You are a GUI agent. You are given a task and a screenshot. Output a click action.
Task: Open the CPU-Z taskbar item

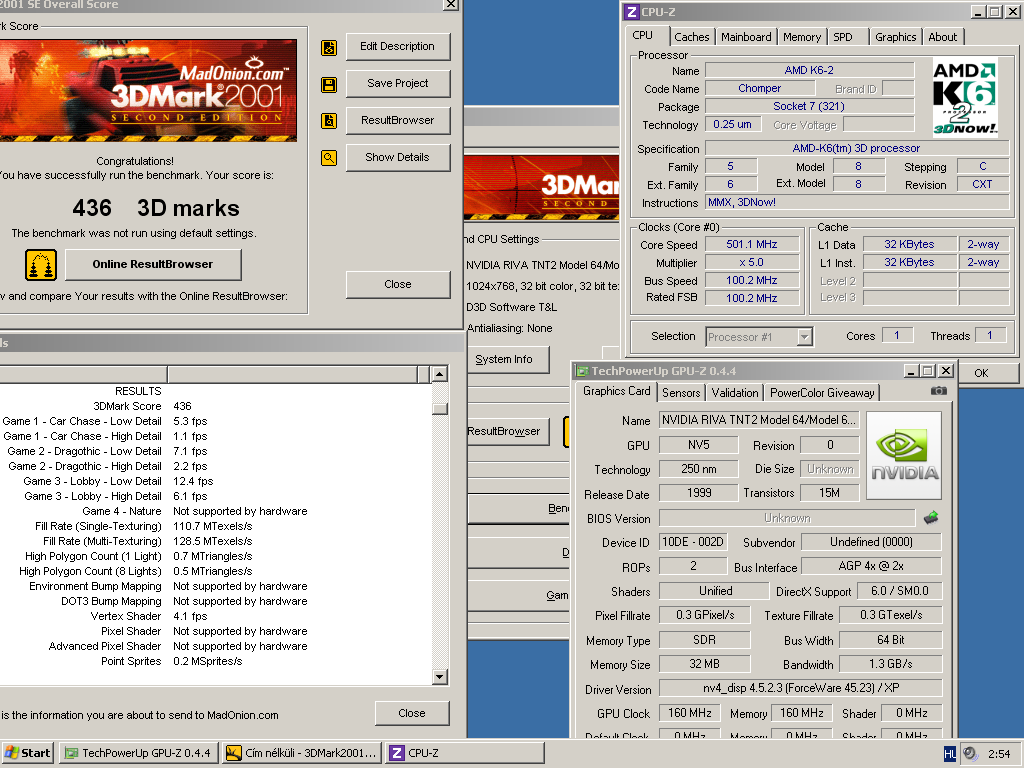pos(464,753)
